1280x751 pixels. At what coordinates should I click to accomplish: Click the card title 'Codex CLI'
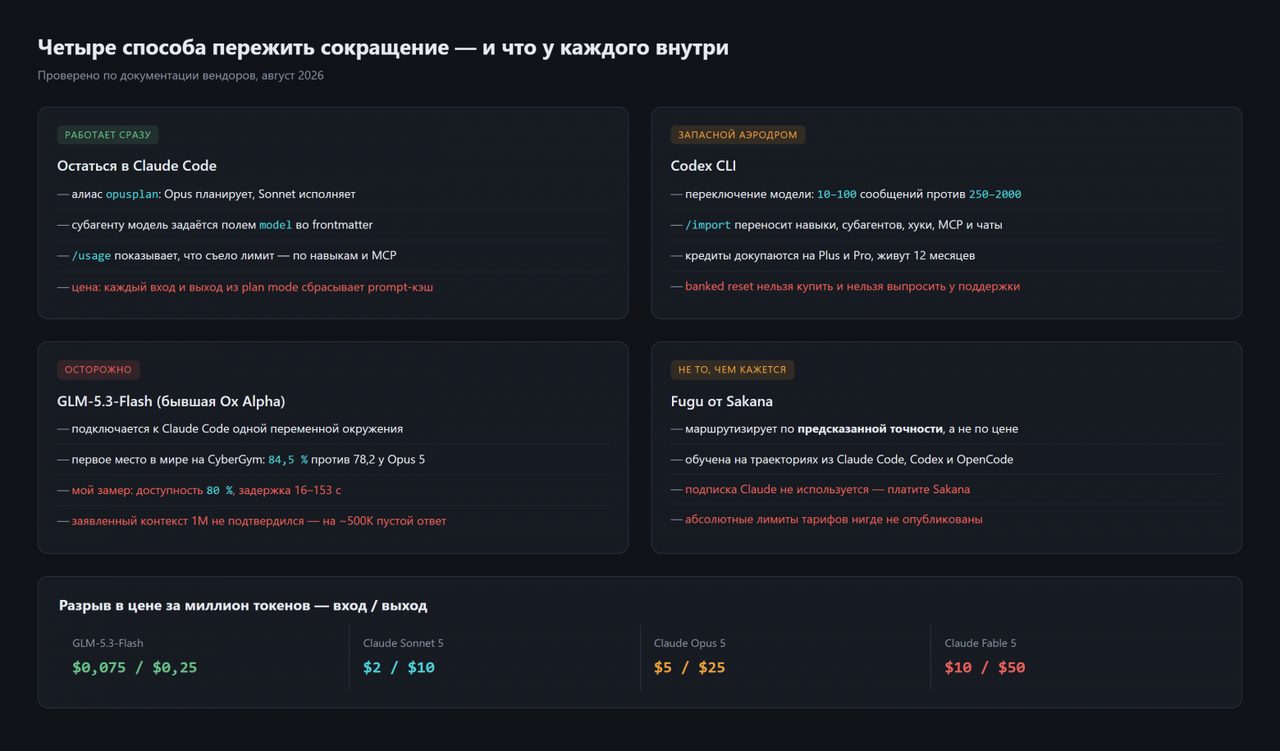(x=703, y=166)
